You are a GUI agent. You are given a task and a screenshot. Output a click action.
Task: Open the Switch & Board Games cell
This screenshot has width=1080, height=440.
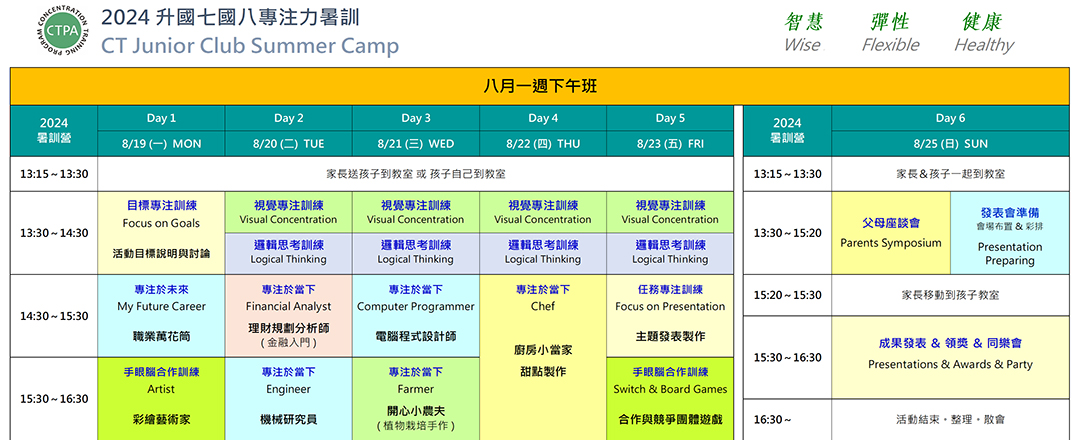[670, 397]
